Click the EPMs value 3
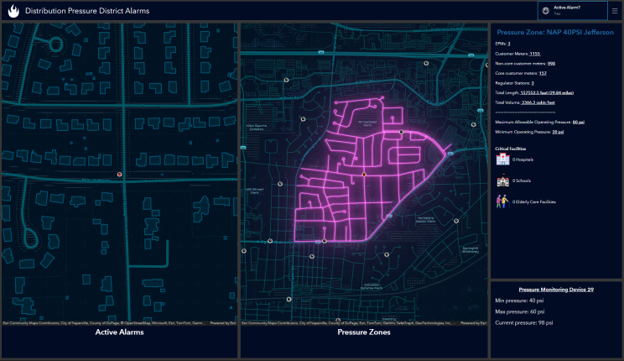The width and height of the screenshot is (624, 361). pos(509,44)
